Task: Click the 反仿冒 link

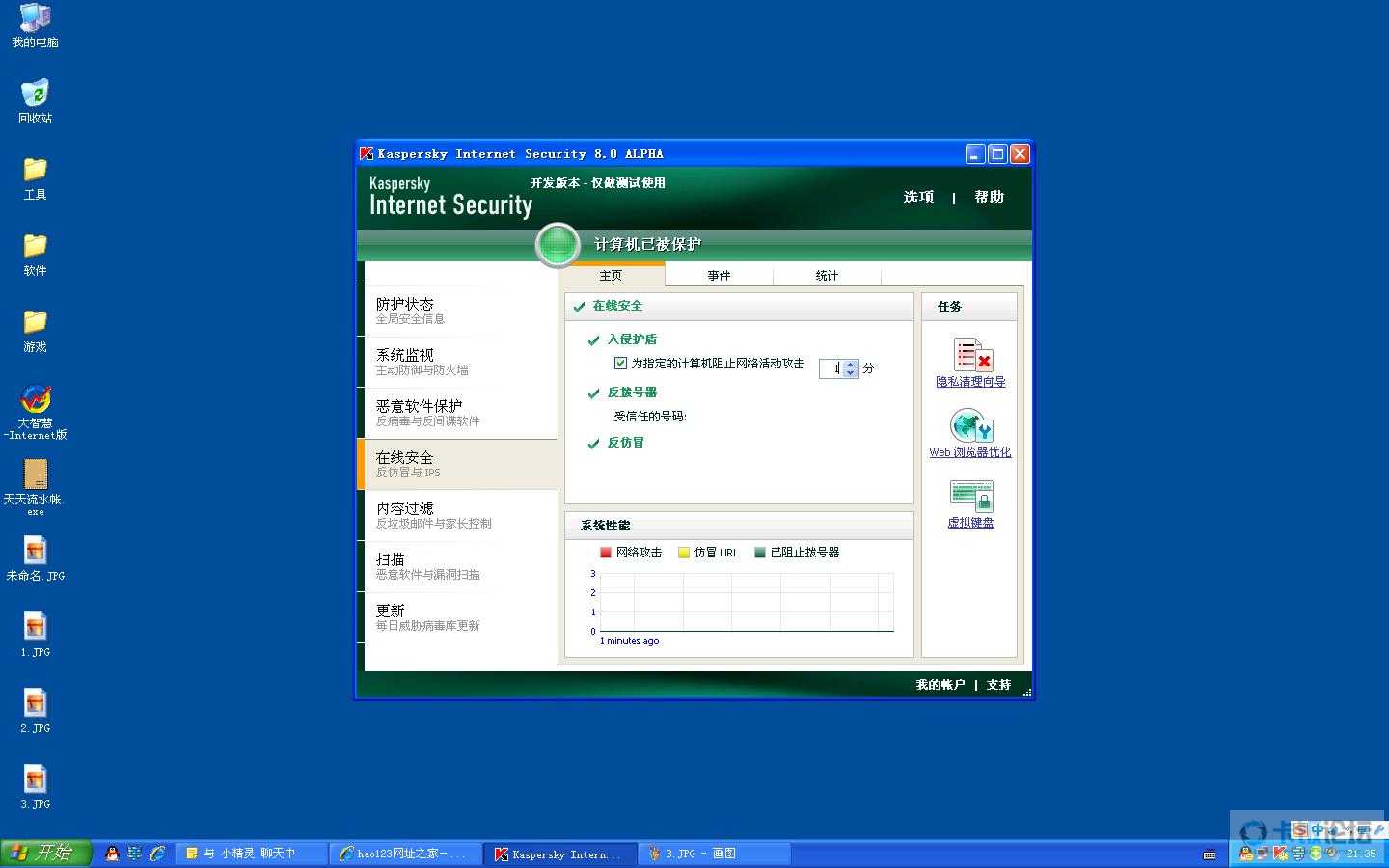Action: point(626,443)
